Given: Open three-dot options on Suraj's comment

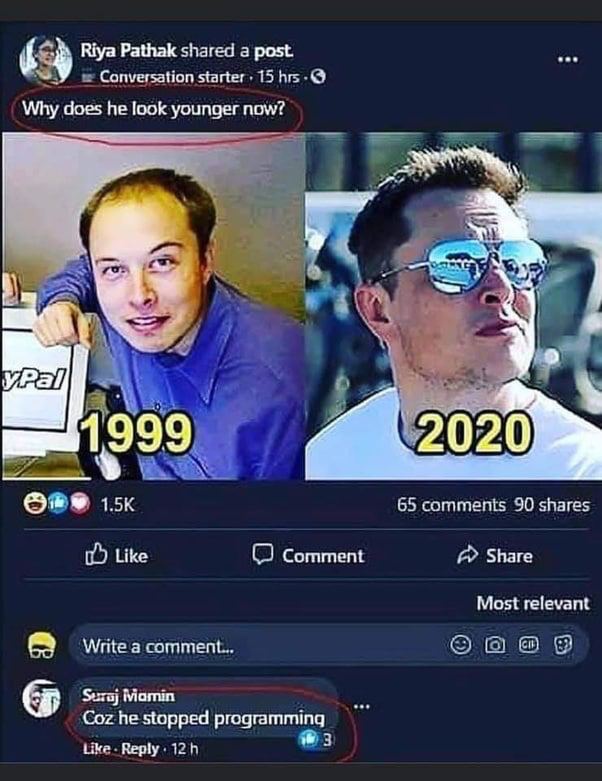Looking at the screenshot, I should tap(362, 706).
